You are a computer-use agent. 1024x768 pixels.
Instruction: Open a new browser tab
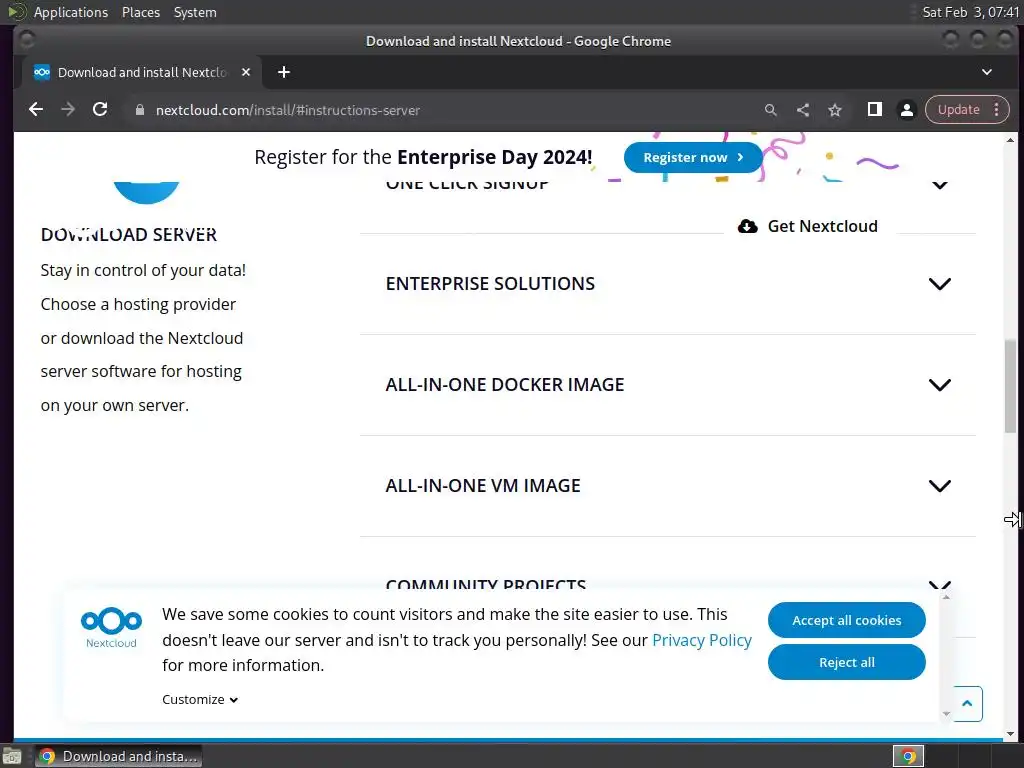[283, 72]
